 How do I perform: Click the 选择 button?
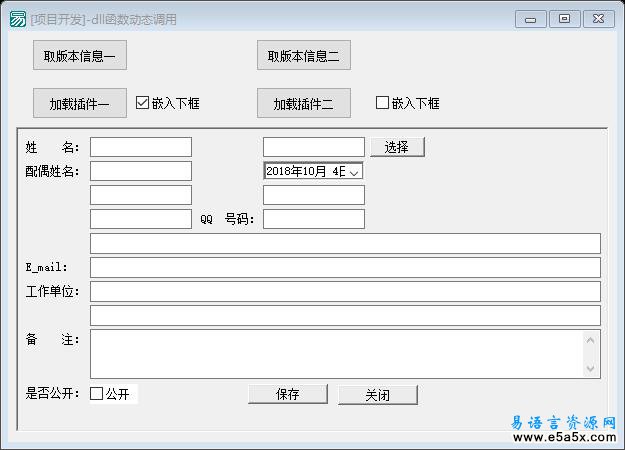click(x=397, y=147)
